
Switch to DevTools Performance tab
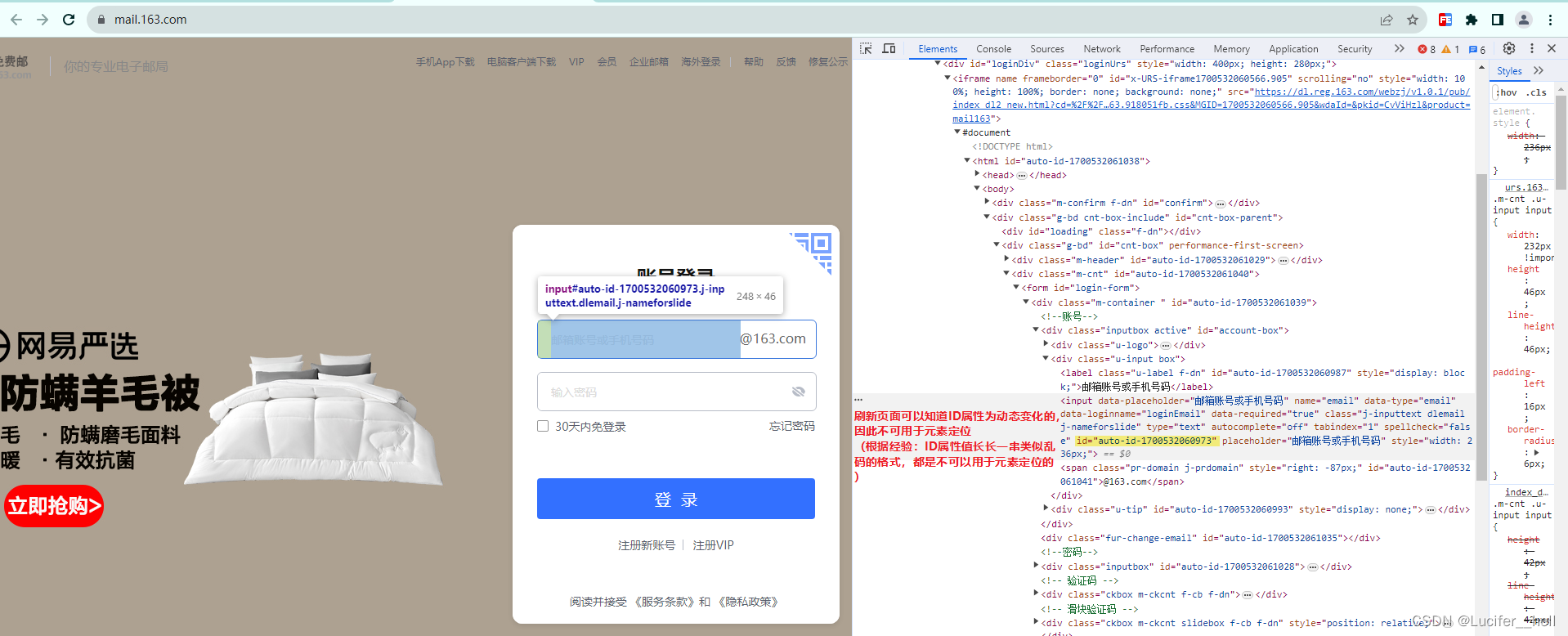(x=1167, y=49)
